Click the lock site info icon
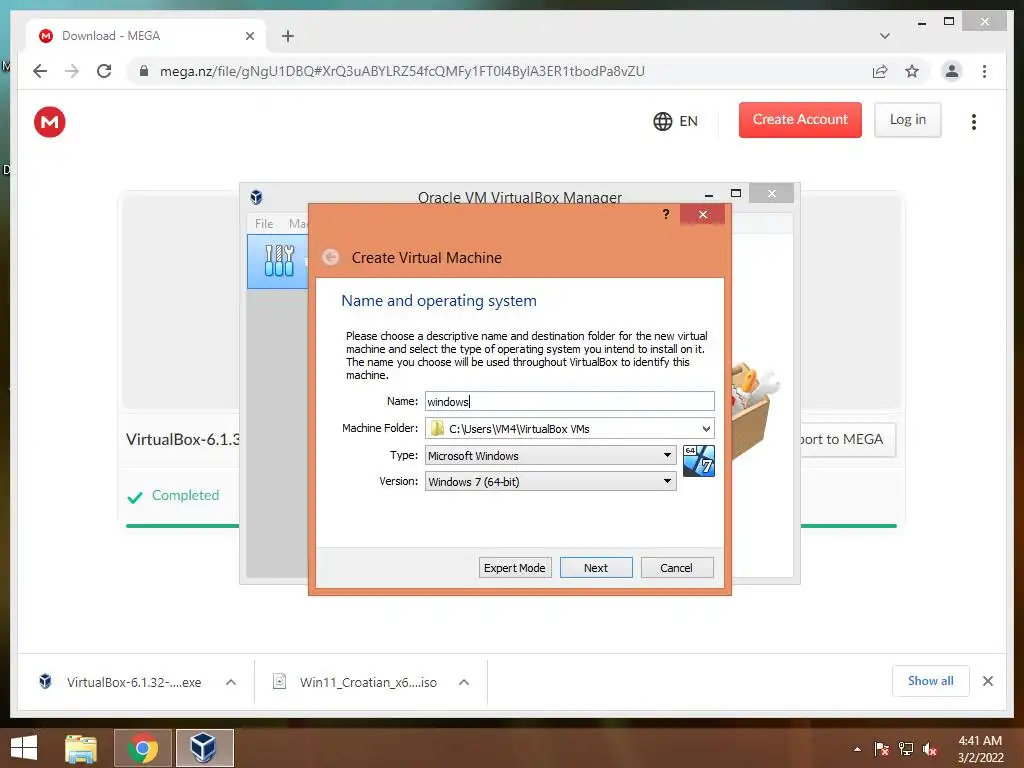The width and height of the screenshot is (1024, 768). coord(144,71)
